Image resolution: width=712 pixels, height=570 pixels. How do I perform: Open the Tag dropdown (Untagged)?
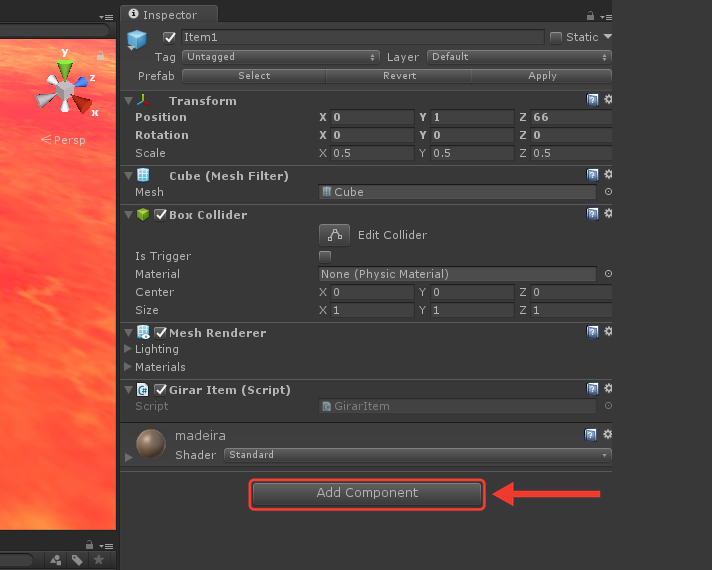(281, 57)
